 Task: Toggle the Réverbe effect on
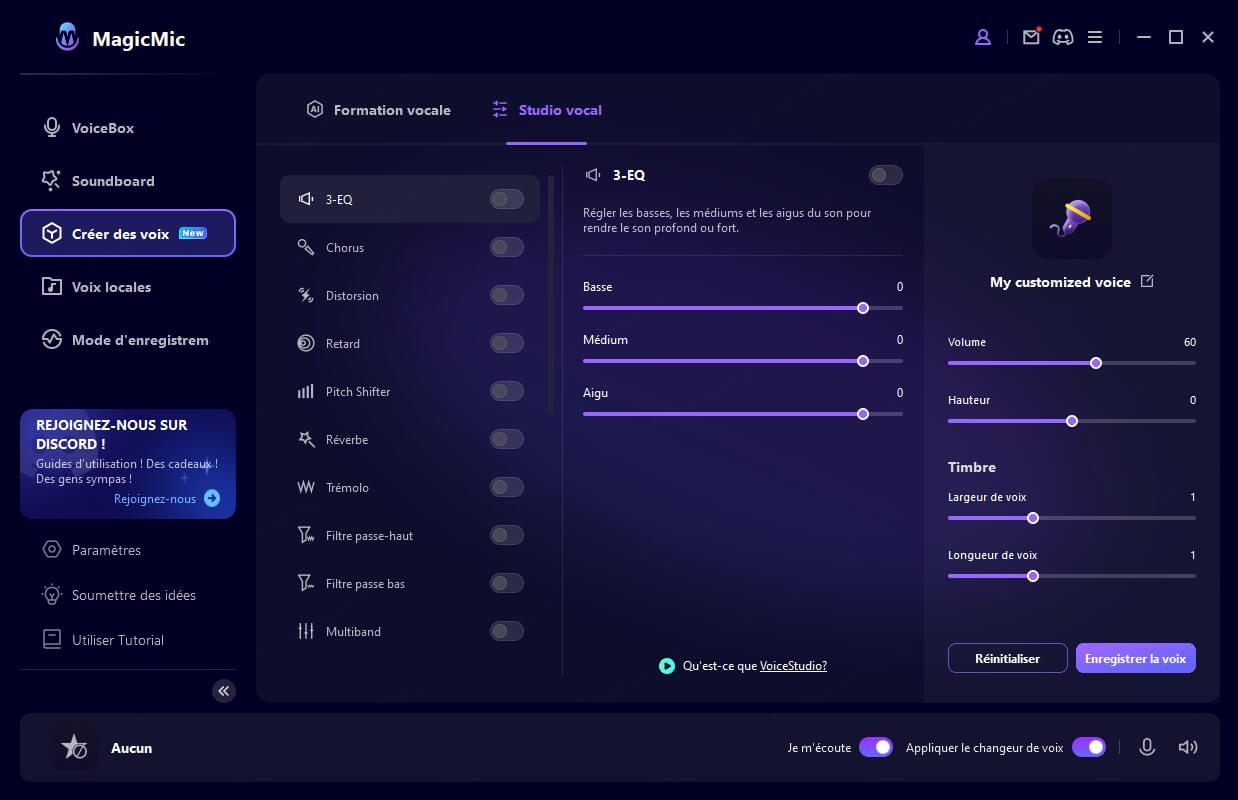tap(506, 439)
